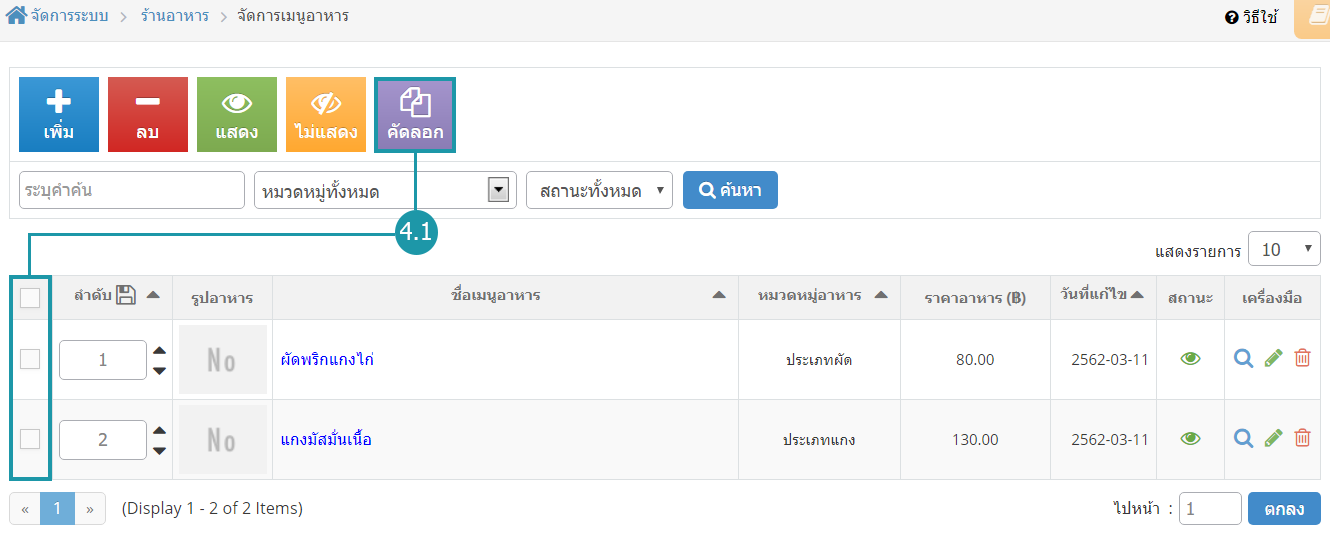Screen dimensions: 1330x533
Task: Tick the checkbox for row 1
Action: [30, 358]
